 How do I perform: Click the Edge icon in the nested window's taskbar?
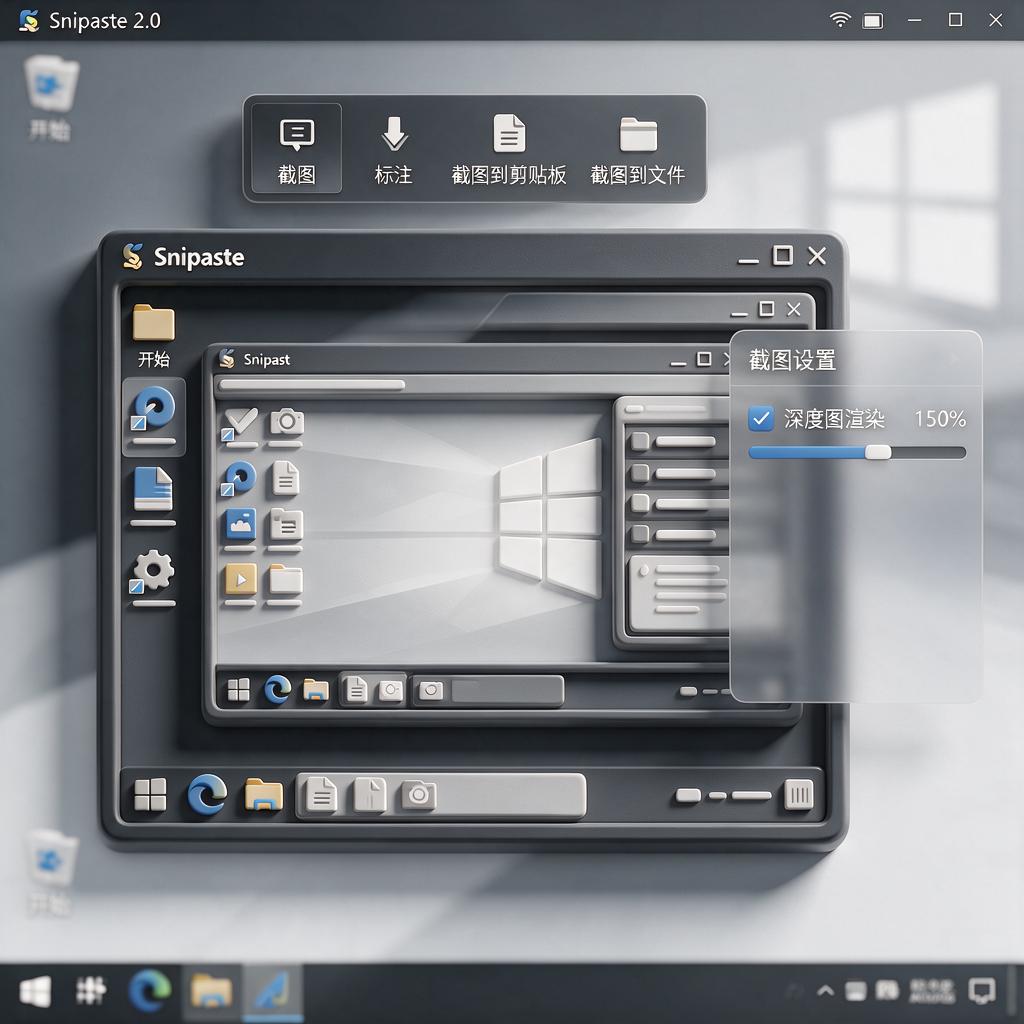coord(277,690)
